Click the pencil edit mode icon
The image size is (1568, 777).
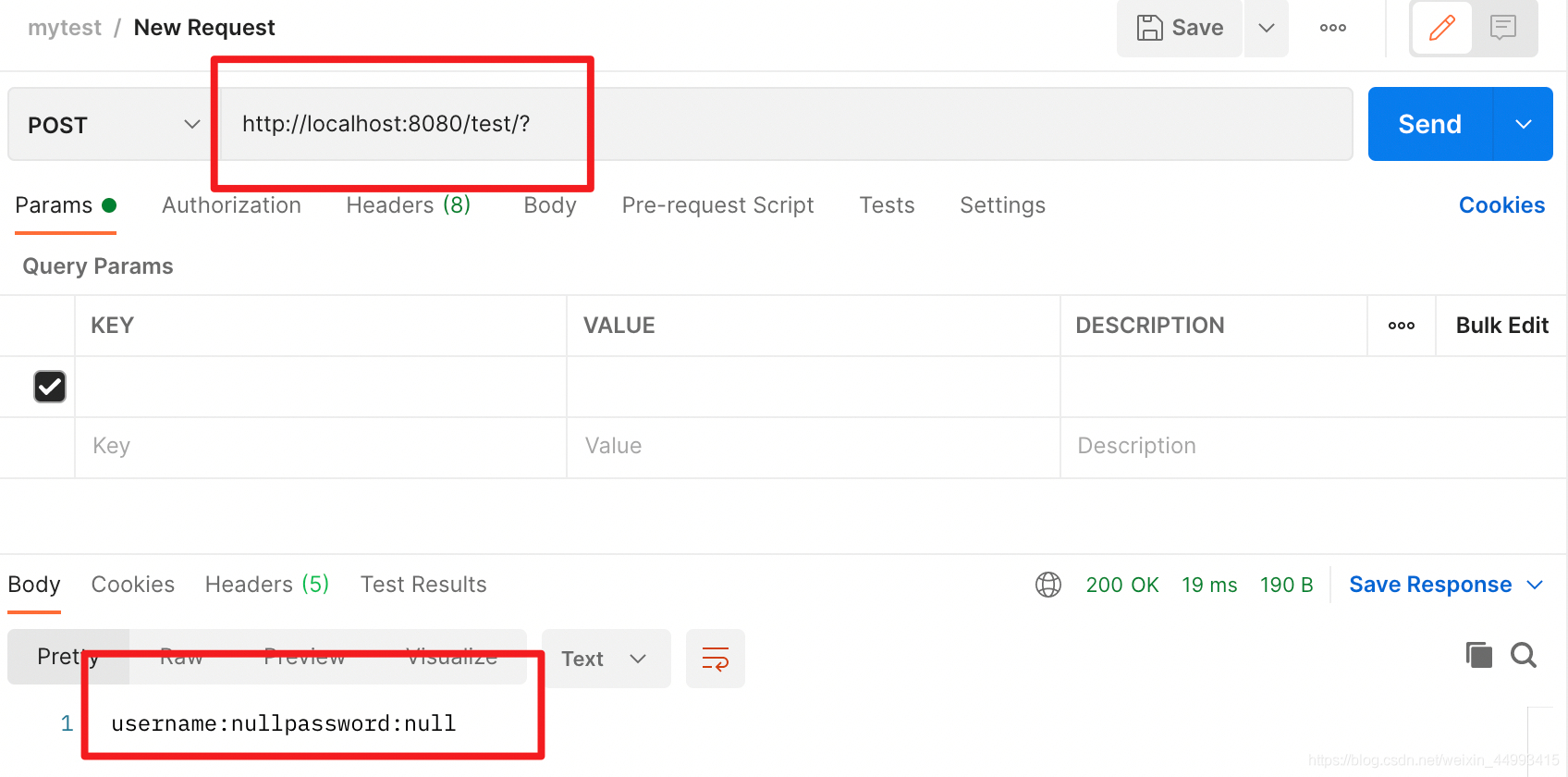[1441, 29]
